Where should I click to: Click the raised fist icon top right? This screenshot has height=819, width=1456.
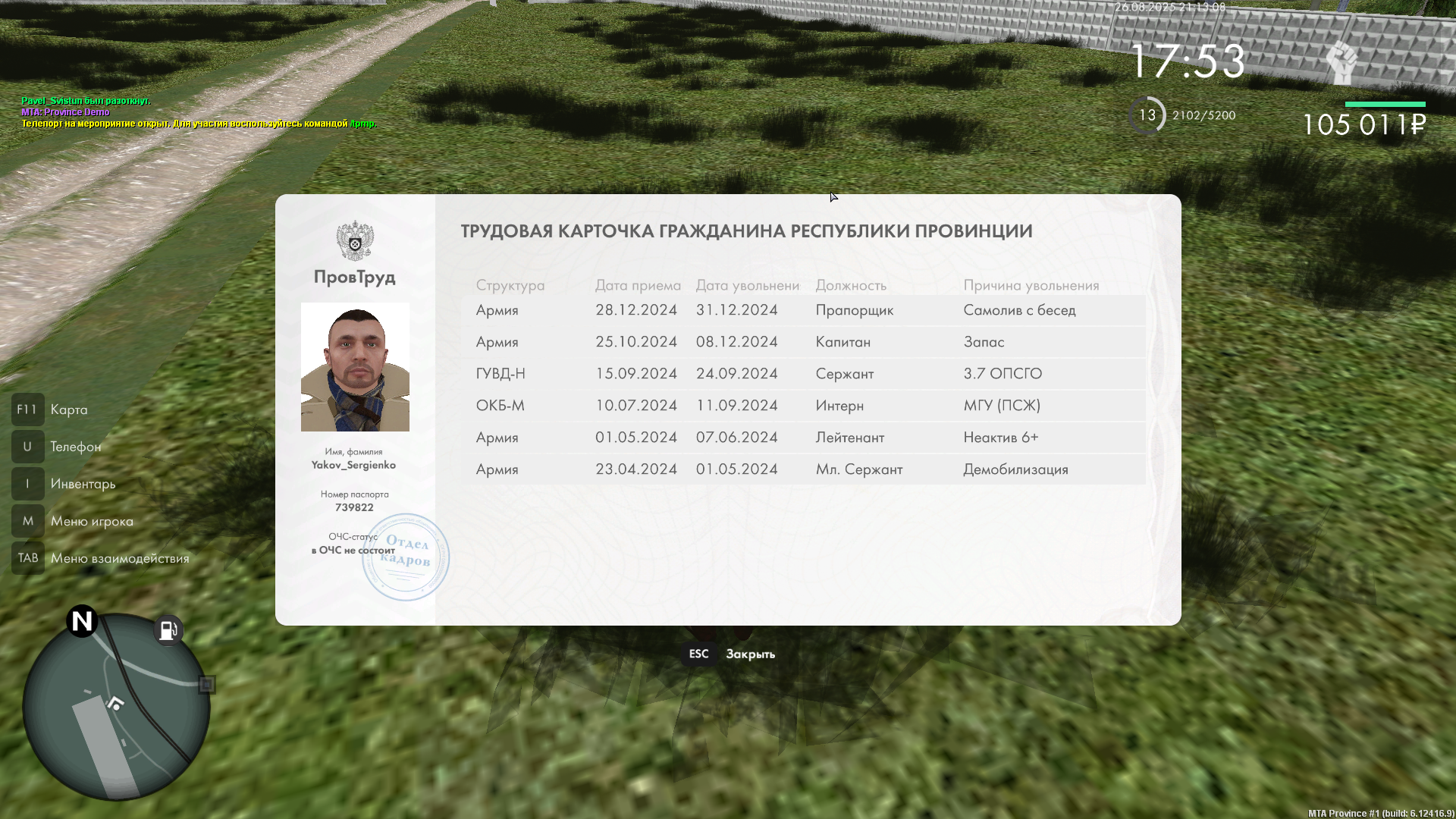click(1341, 62)
